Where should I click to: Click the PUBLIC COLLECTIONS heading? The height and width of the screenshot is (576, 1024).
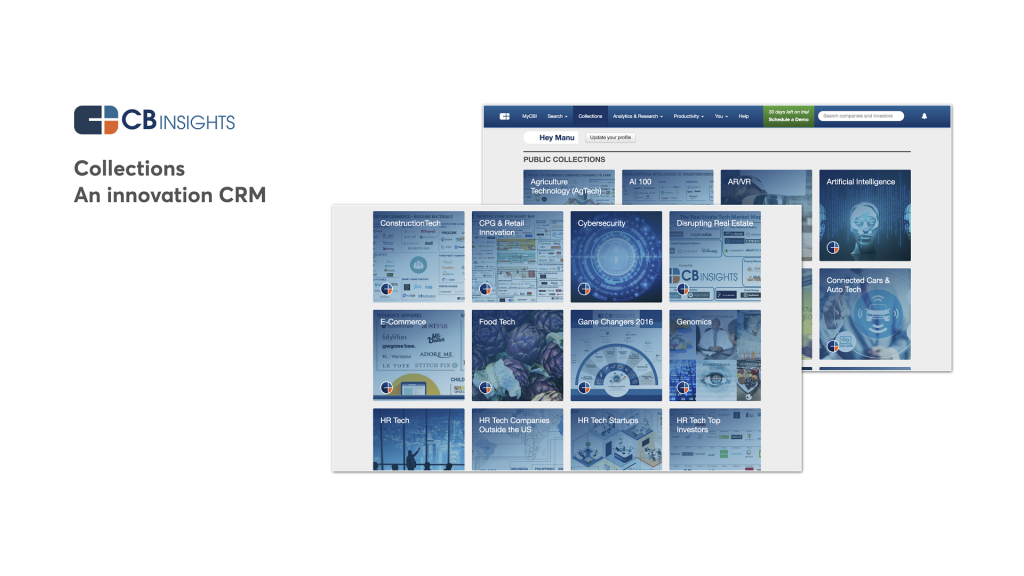[x=564, y=159]
